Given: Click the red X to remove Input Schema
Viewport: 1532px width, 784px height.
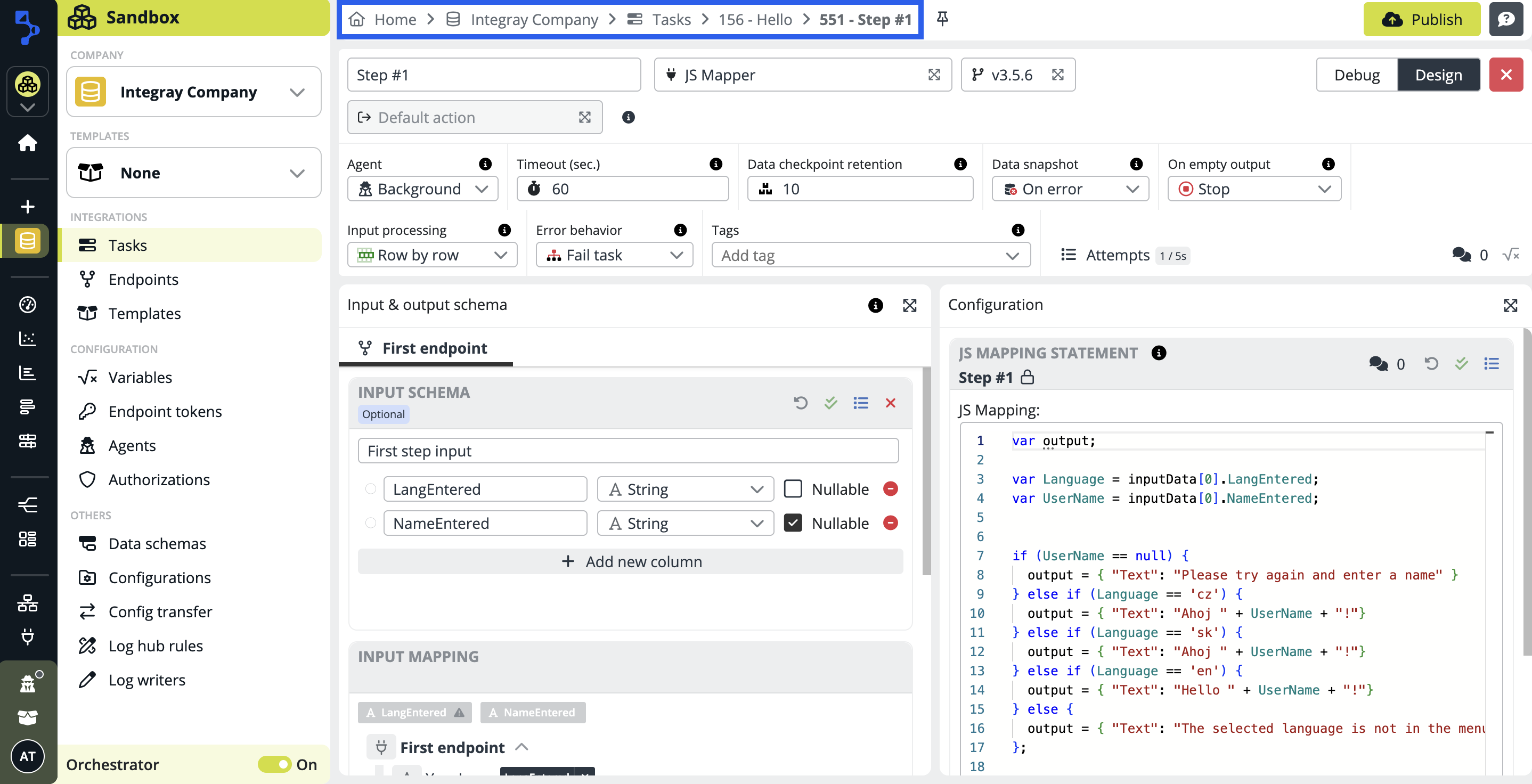Looking at the screenshot, I should click(890, 403).
